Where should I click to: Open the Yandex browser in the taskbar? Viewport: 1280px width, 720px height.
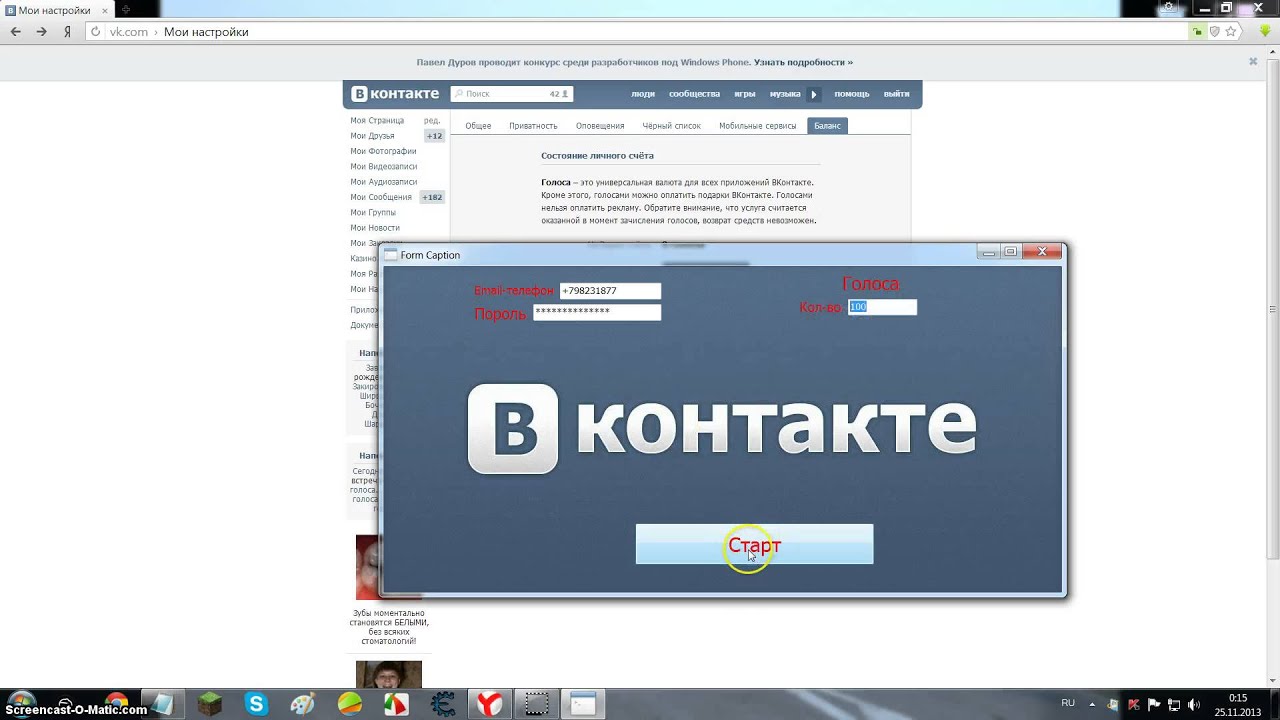489,704
